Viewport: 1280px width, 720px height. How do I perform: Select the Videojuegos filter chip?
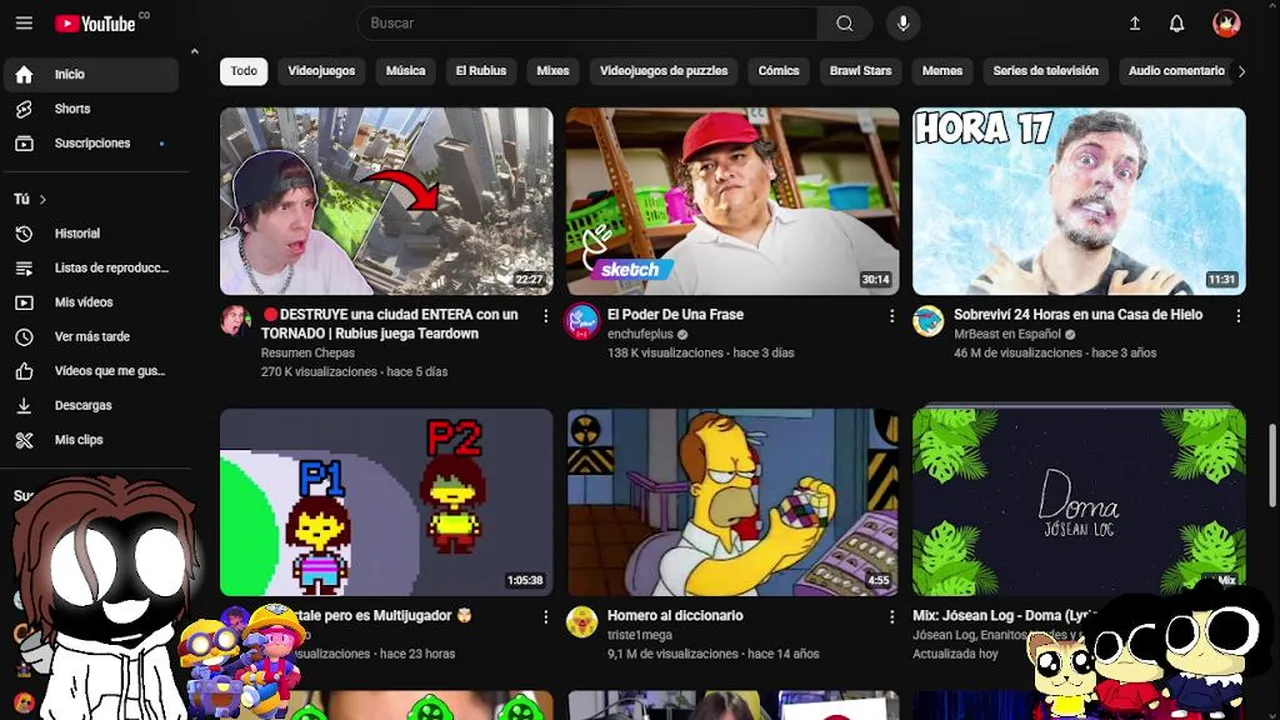[x=322, y=71]
